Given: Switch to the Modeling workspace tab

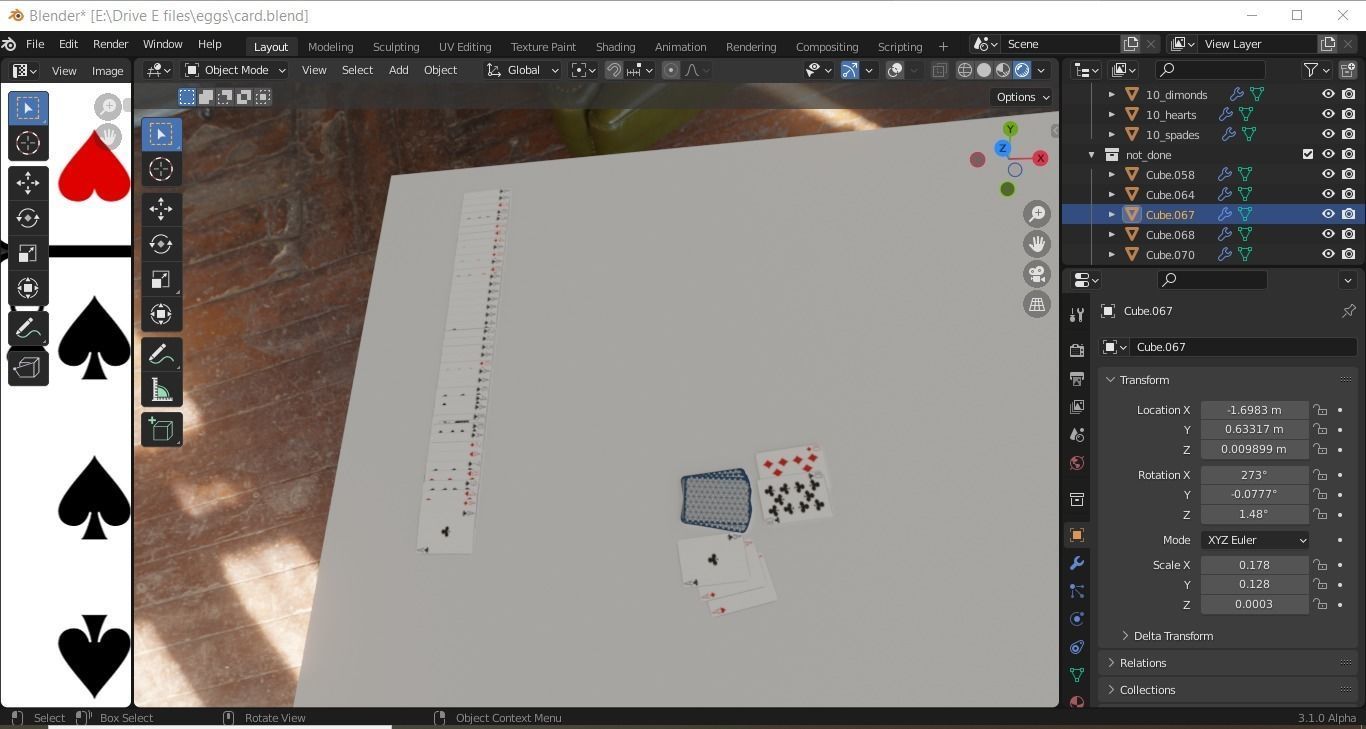Looking at the screenshot, I should coord(330,47).
